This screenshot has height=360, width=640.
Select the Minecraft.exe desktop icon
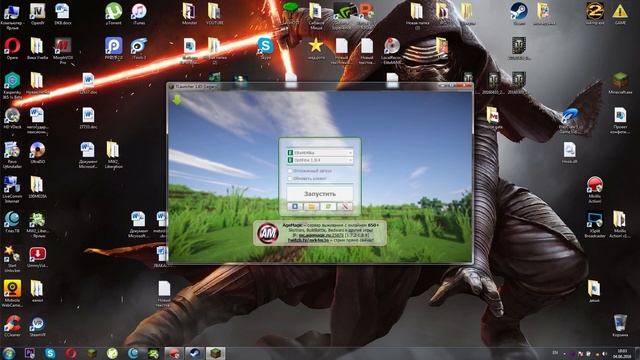pos(620,84)
